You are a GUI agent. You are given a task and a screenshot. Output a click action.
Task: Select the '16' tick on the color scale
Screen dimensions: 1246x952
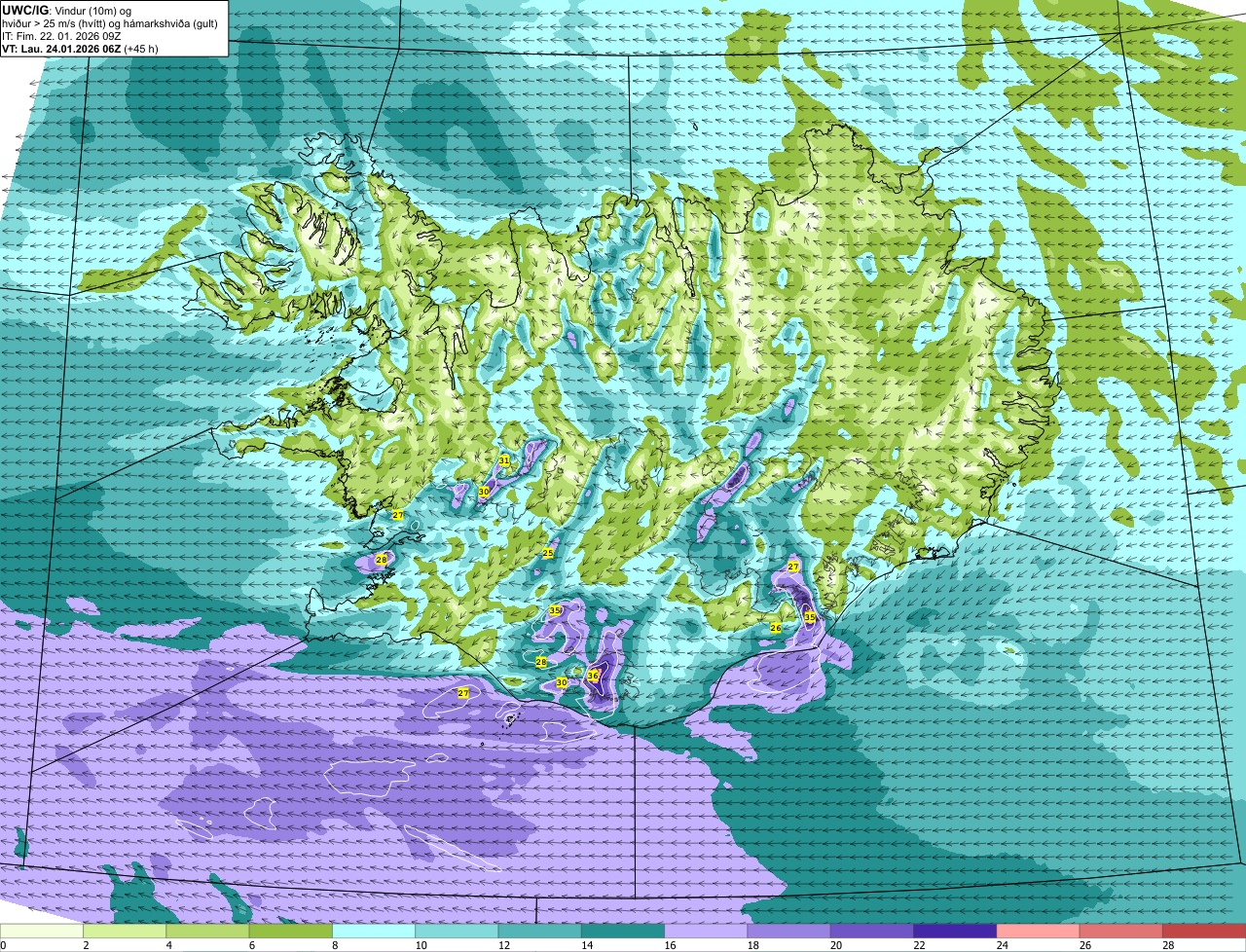tap(671, 945)
